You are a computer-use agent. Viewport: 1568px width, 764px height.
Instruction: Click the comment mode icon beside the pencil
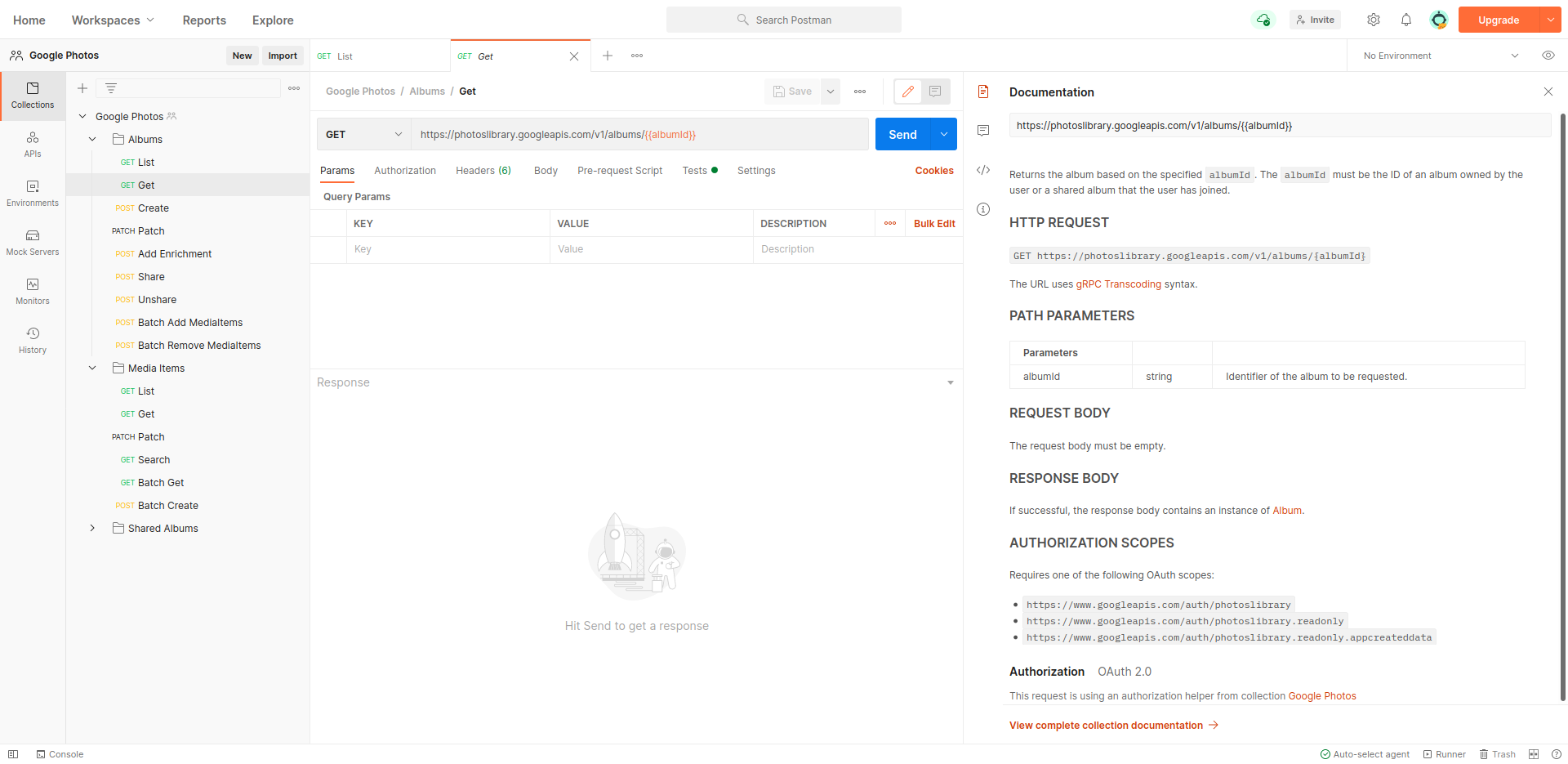click(935, 92)
